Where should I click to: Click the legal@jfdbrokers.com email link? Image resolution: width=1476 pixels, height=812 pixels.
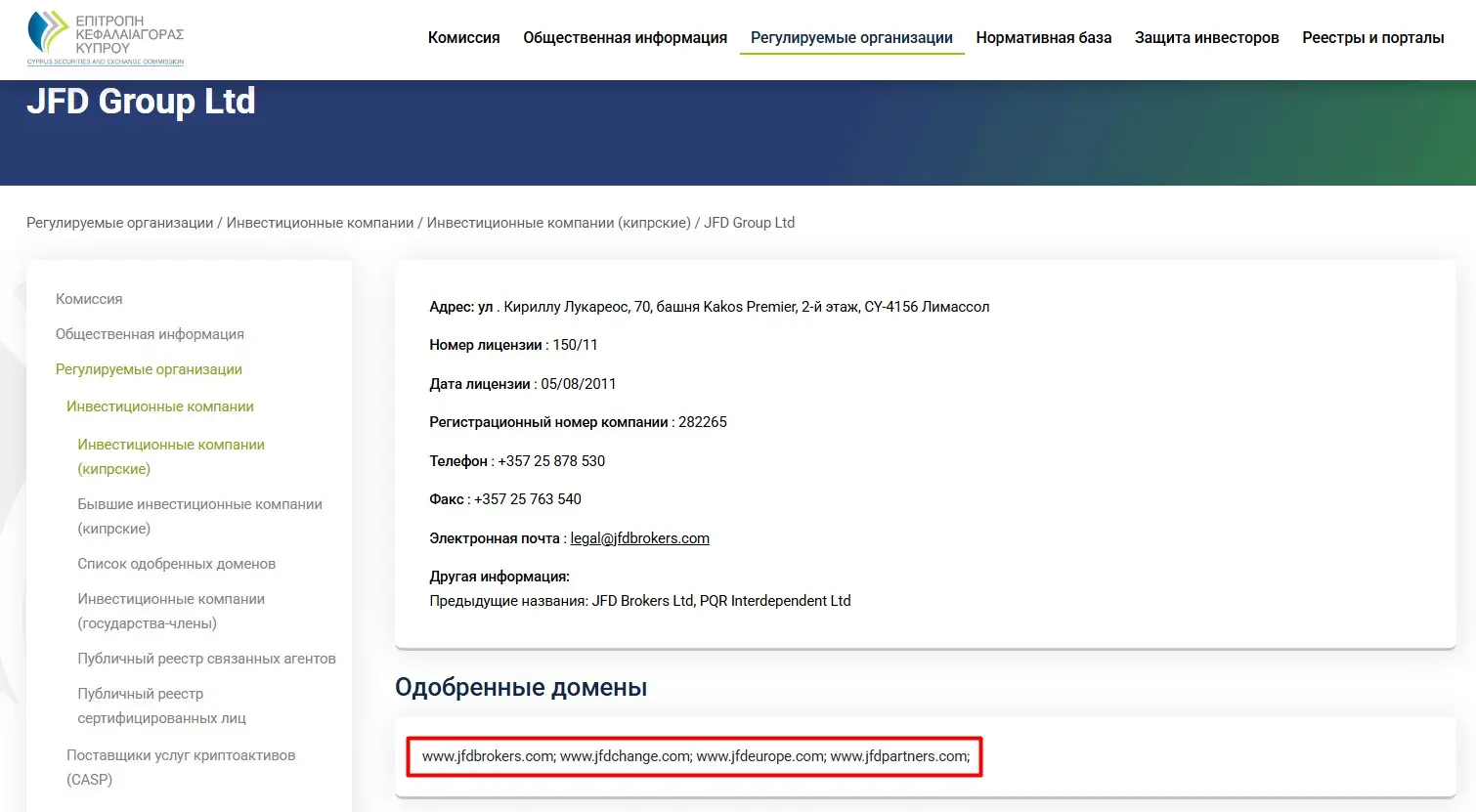point(638,537)
